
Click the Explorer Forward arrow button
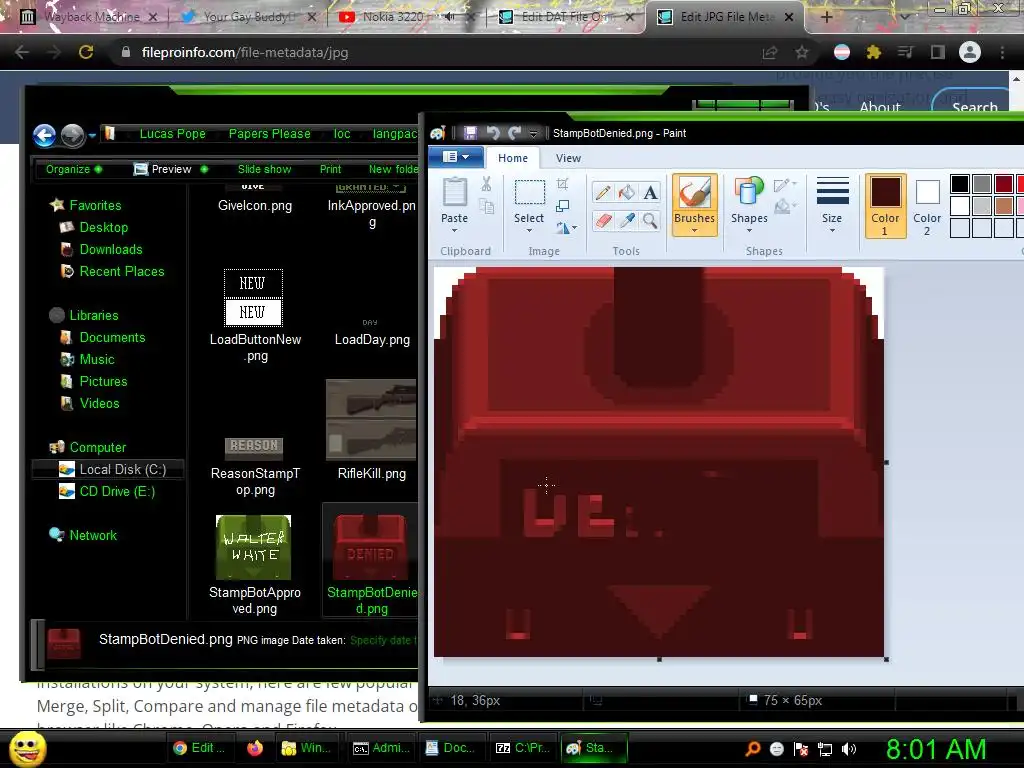point(72,135)
